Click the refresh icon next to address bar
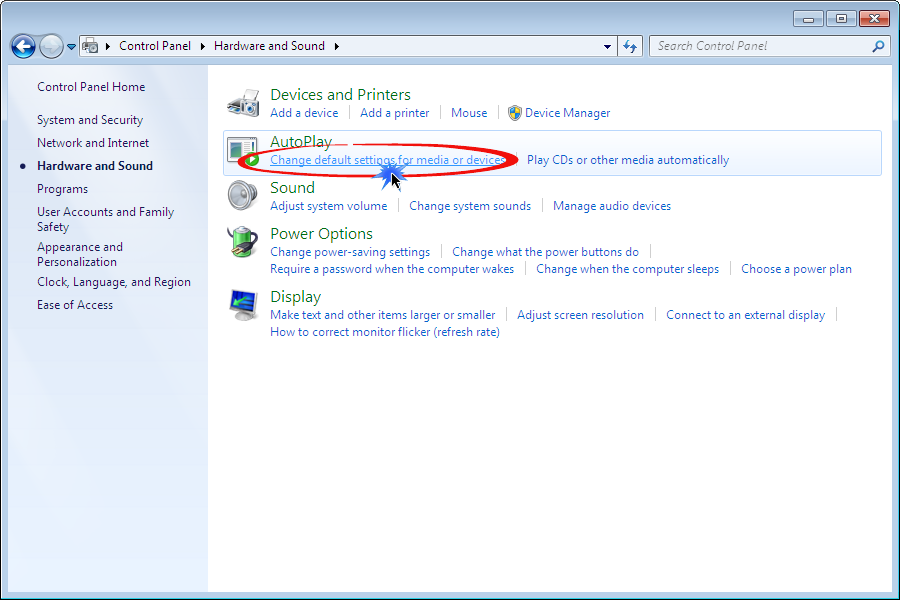This screenshot has width=900, height=600. coord(630,45)
